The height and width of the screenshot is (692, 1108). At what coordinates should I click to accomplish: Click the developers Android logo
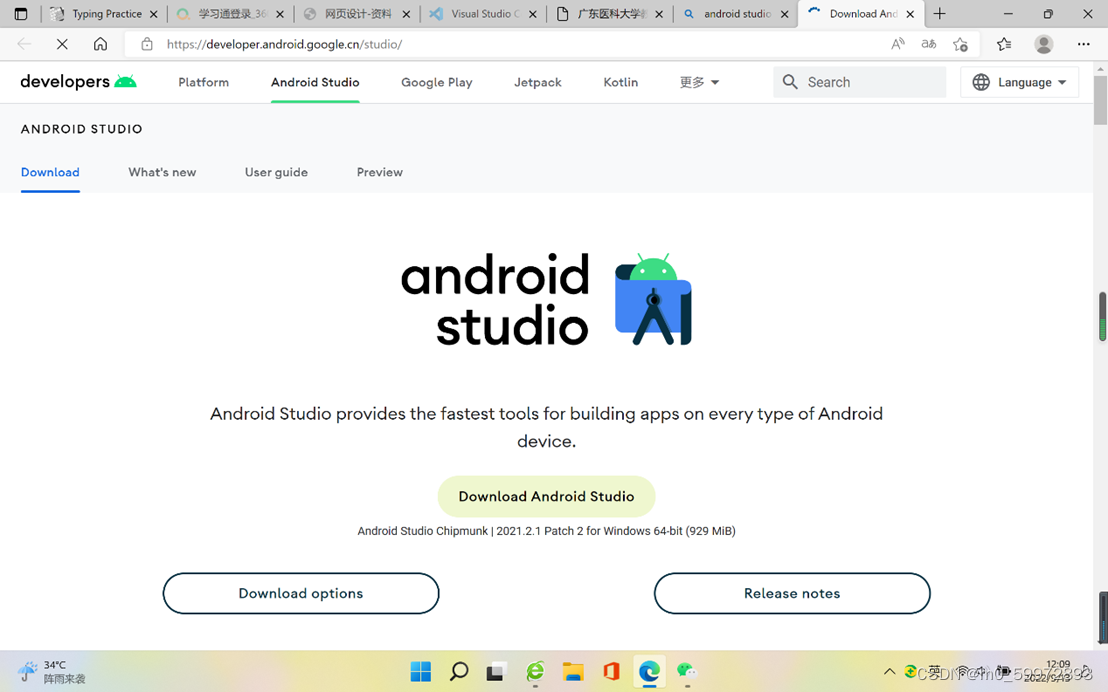(x=78, y=81)
